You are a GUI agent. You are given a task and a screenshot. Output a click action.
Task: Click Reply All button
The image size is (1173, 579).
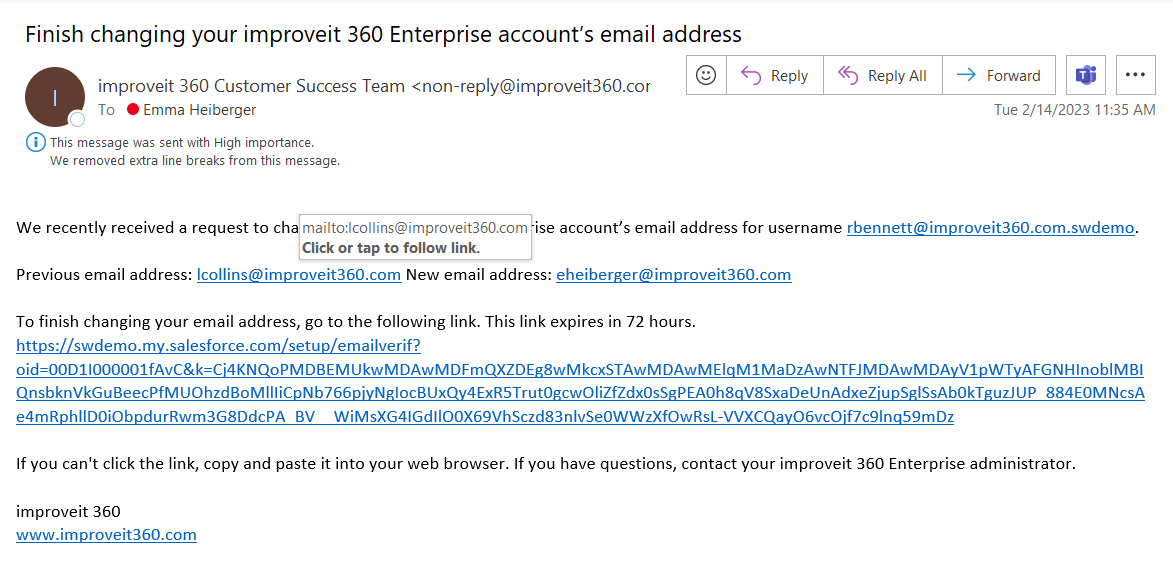pos(883,75)
